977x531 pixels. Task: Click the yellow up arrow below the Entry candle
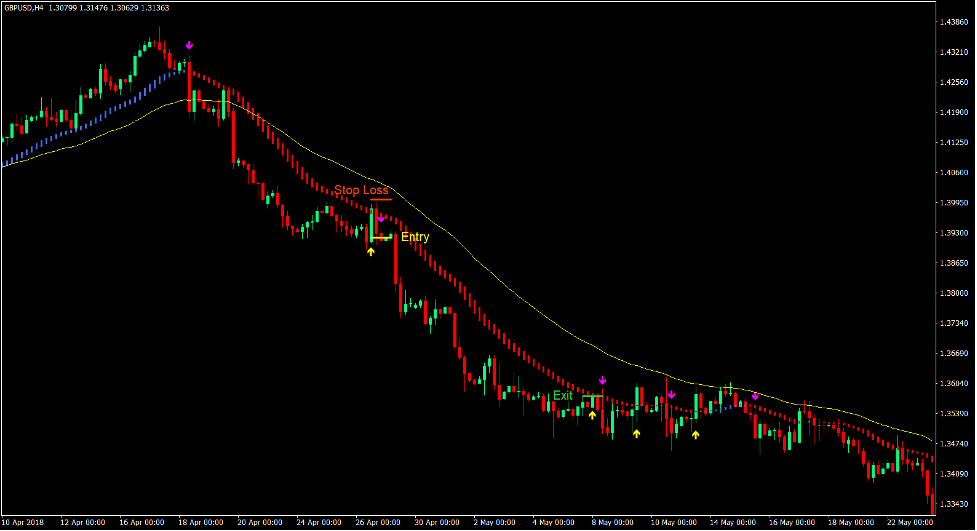(370, 251)
